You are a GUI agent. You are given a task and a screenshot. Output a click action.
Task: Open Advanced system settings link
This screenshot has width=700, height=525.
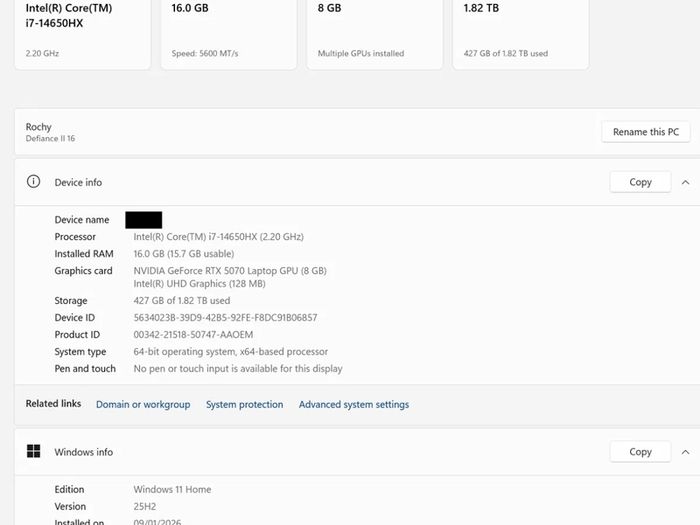(354, 404)
